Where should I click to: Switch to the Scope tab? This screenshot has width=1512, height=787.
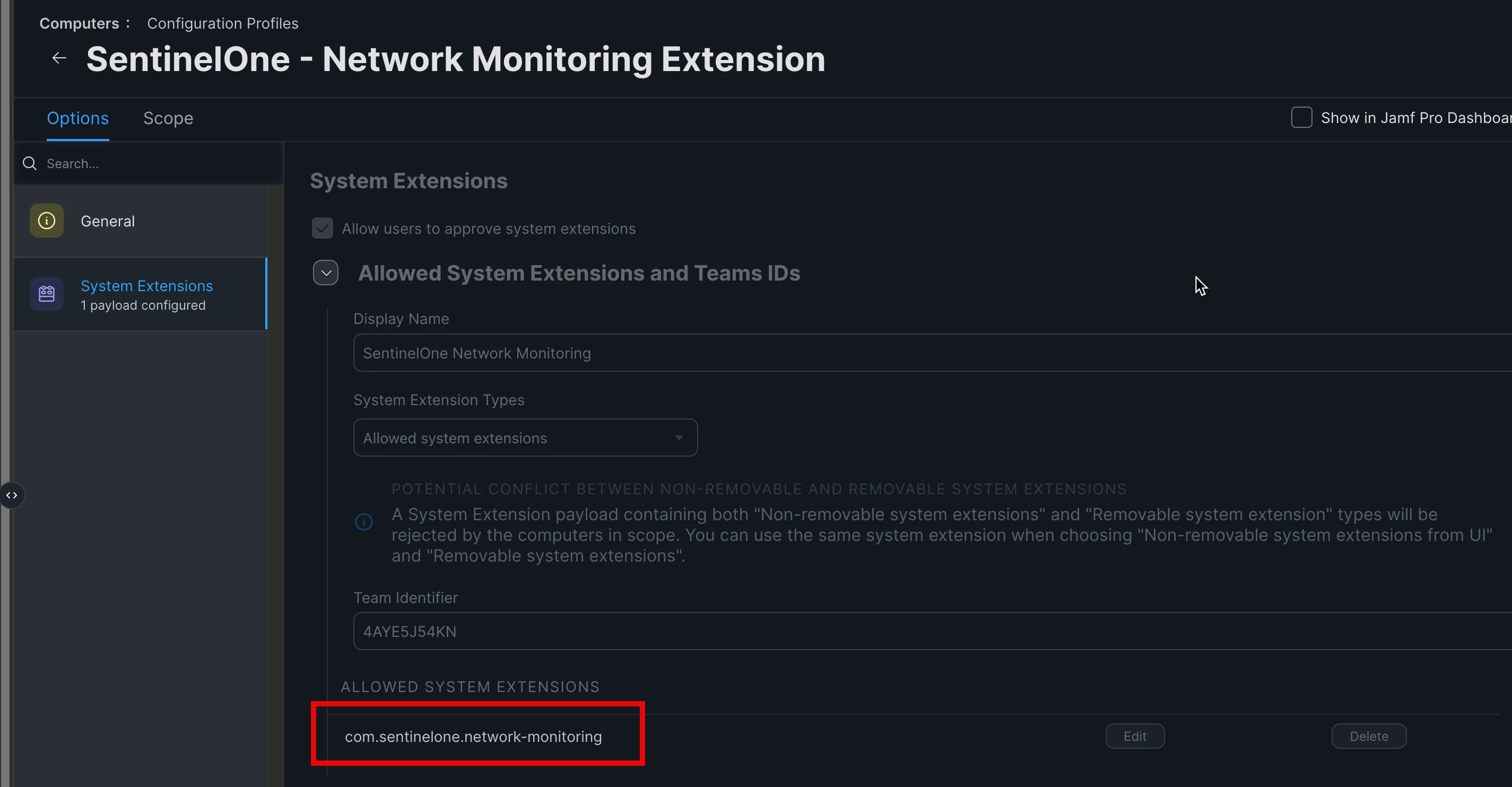point(168,118)
